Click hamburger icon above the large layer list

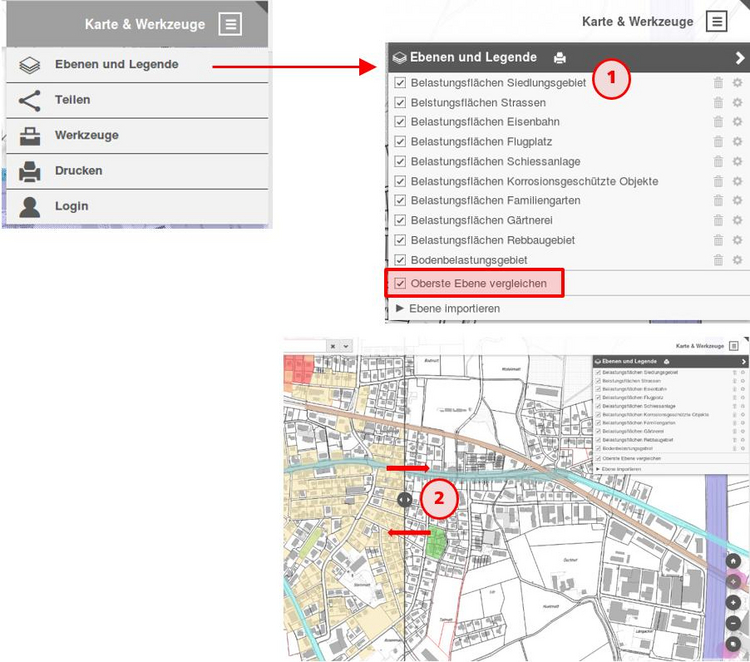pyautogui.click(x=717, y=21)
